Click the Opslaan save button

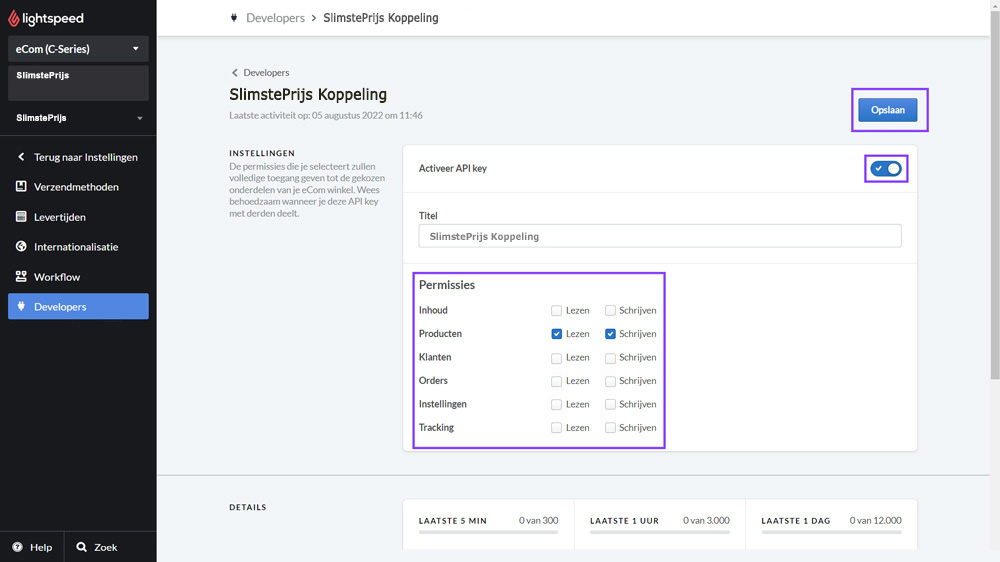coord(887,110)
